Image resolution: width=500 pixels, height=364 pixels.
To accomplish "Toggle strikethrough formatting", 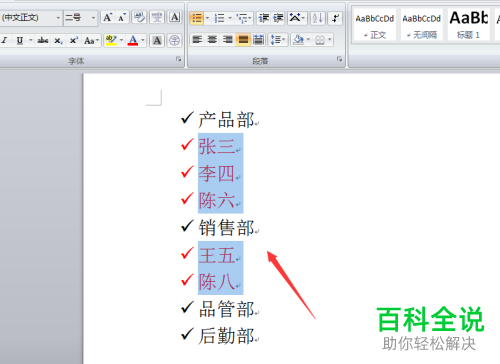I will (43, 41).
